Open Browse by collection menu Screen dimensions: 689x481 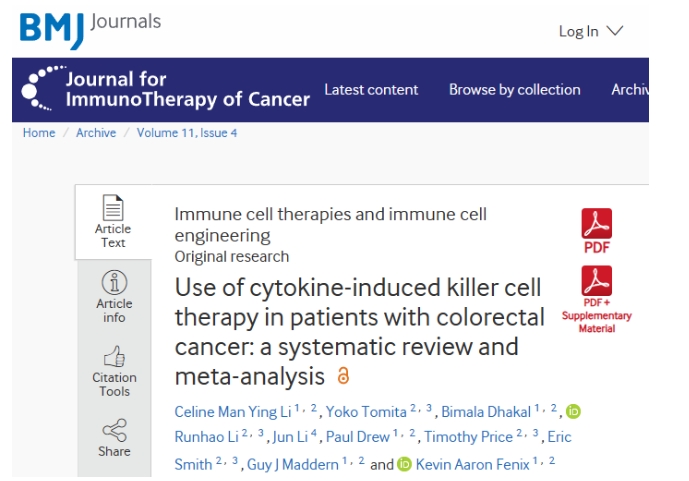515,90
